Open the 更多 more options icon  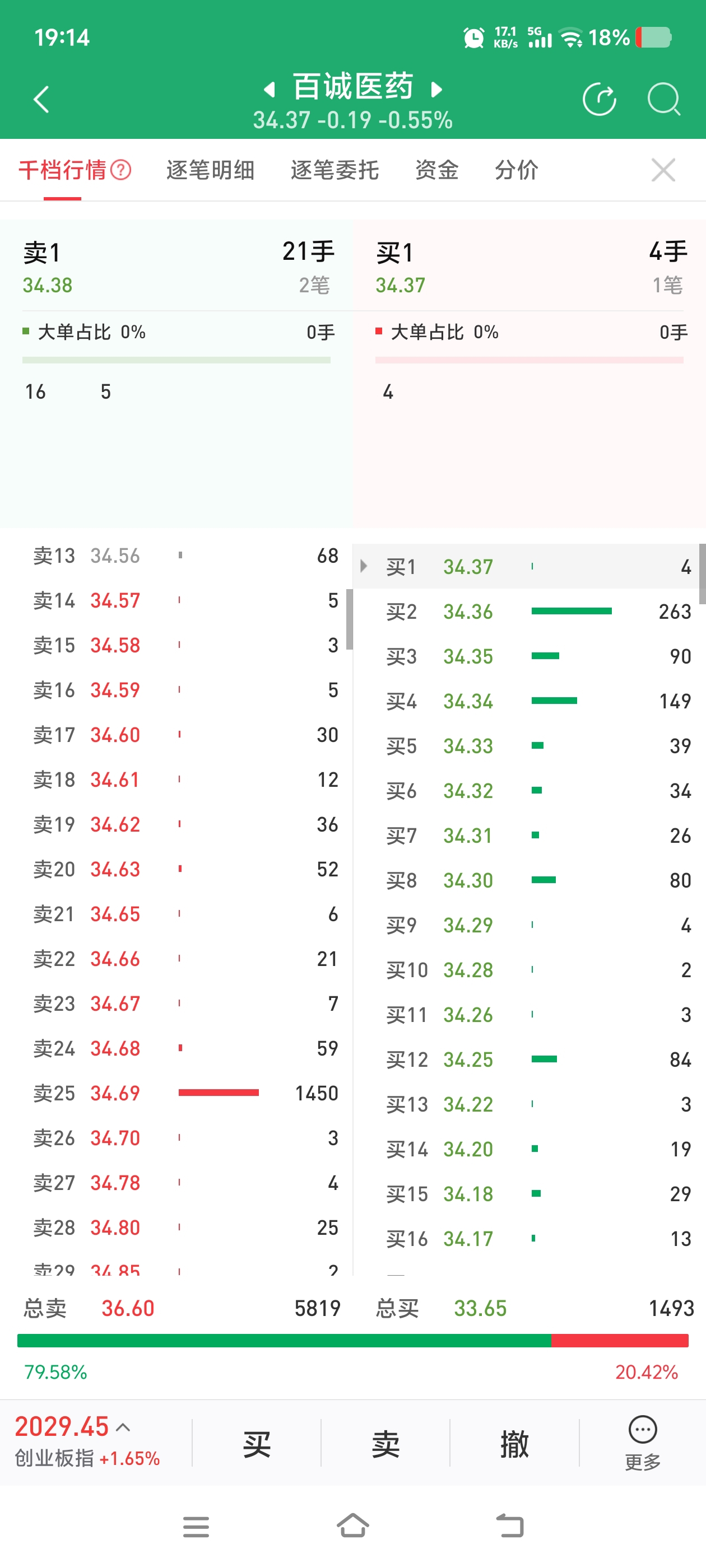point(643,1443)
